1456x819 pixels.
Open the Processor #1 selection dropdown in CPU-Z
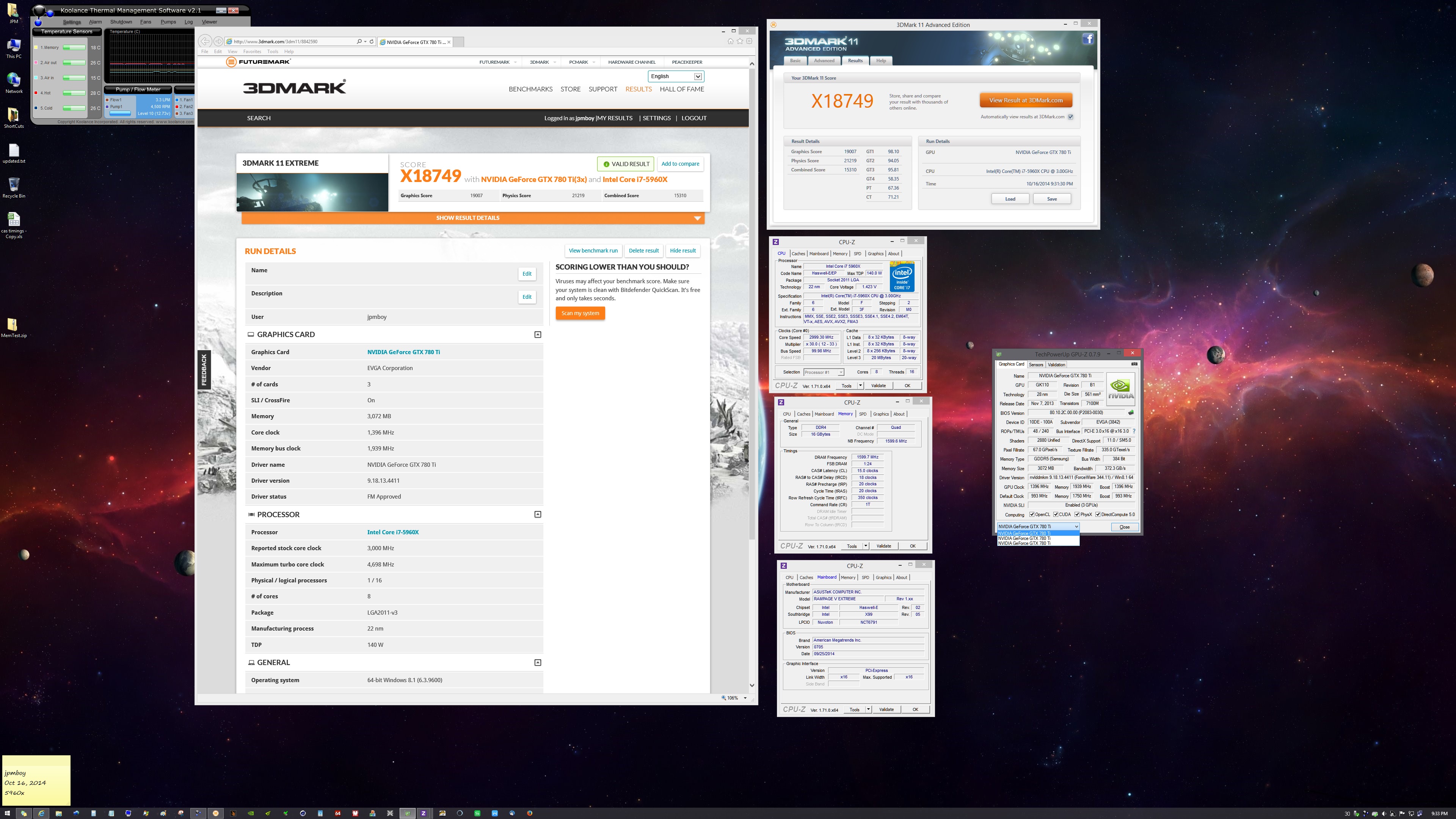(x=823, y=372)
